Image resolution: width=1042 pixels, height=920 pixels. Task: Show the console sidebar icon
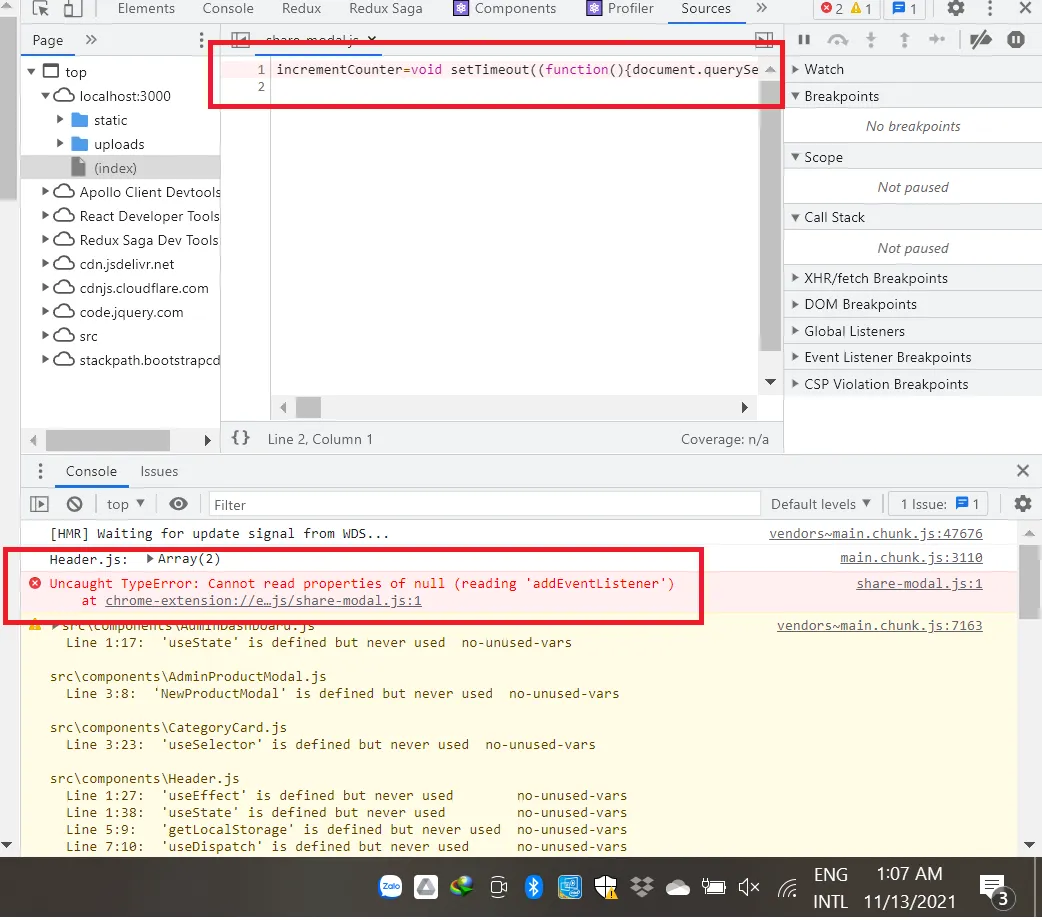40,505
